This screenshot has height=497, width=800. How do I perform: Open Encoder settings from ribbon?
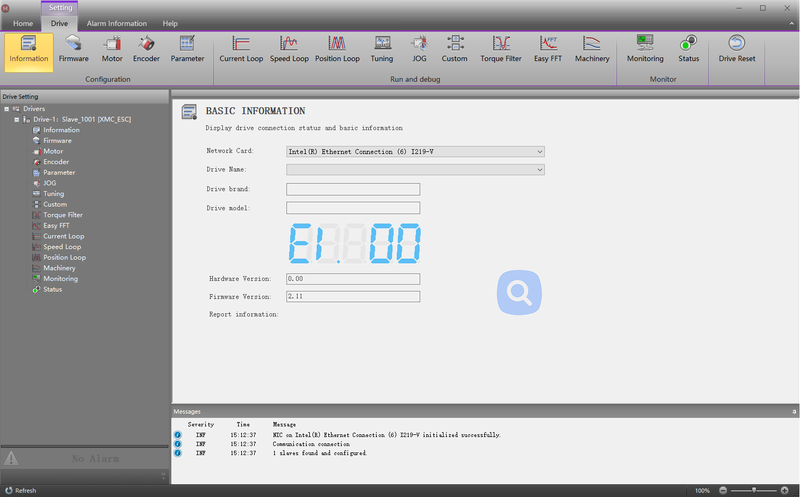coord(146,48)
